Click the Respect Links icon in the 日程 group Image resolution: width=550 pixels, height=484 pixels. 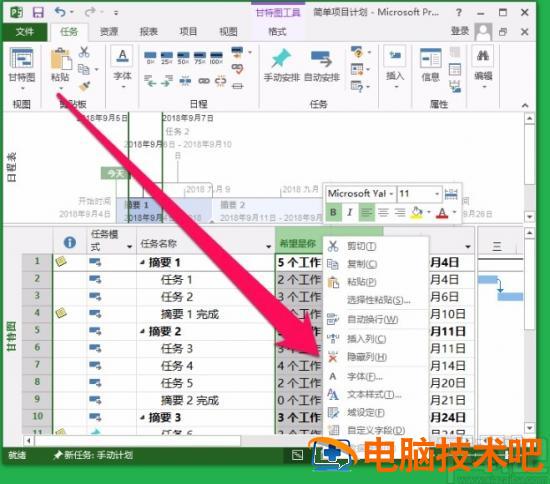coord(237,69)
